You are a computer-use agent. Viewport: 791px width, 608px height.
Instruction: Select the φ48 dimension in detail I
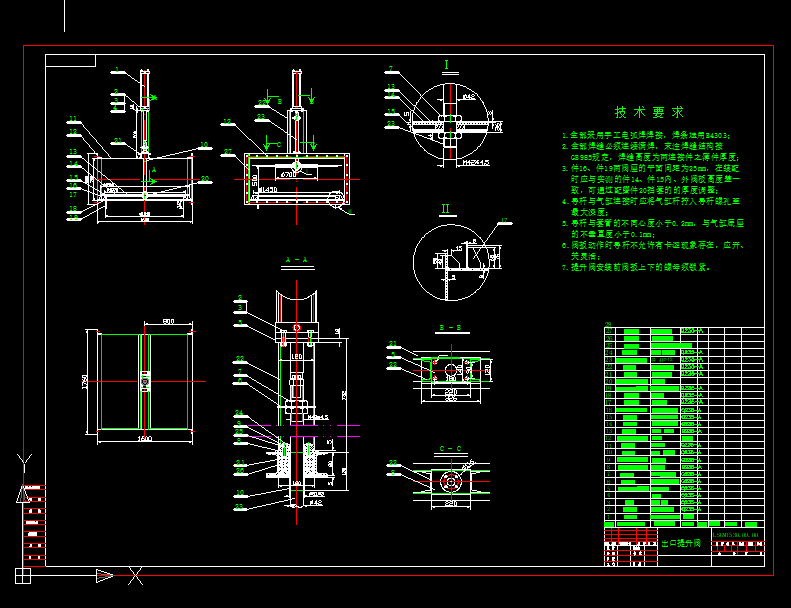coord(469,96)
